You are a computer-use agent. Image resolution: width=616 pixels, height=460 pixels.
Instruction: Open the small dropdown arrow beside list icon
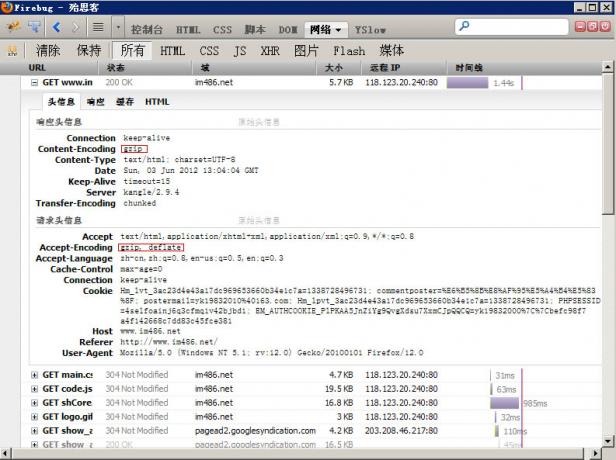tap(118, 27)
